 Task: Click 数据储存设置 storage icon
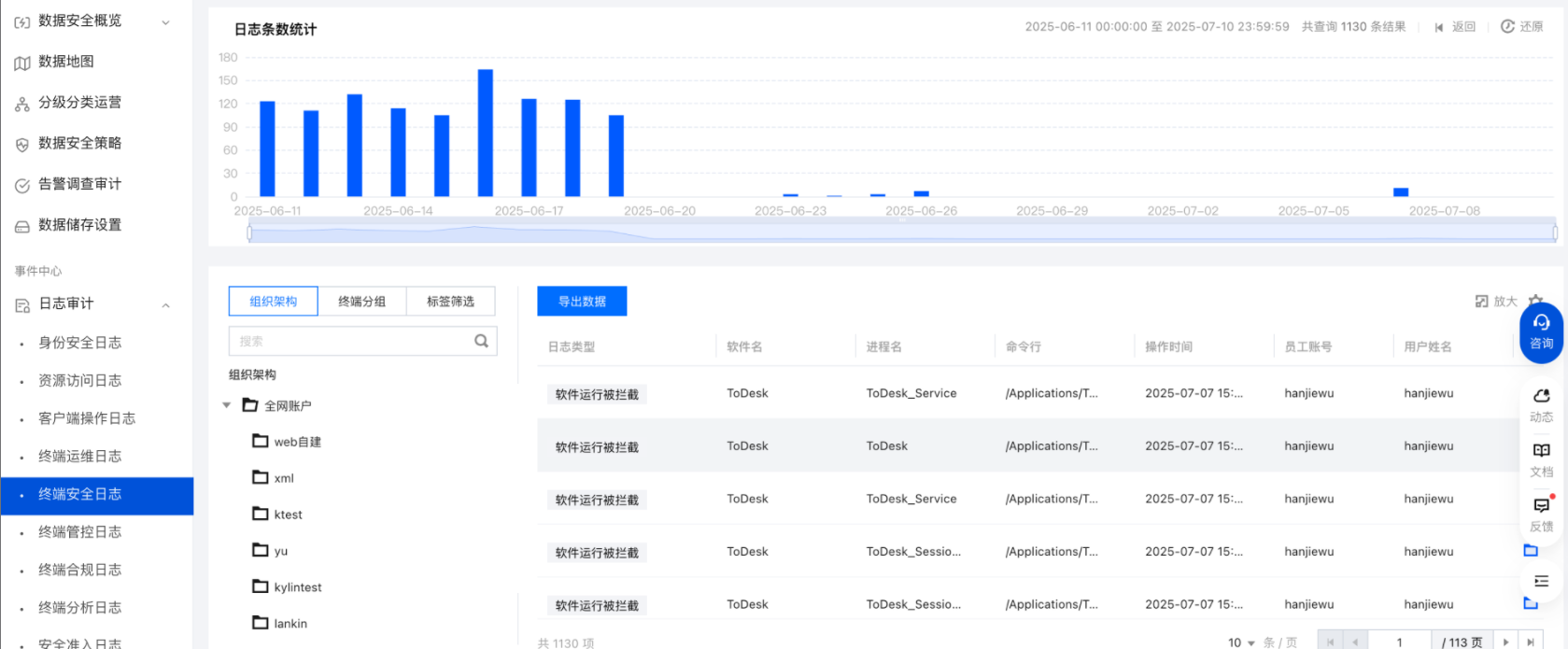click(22, 226)
